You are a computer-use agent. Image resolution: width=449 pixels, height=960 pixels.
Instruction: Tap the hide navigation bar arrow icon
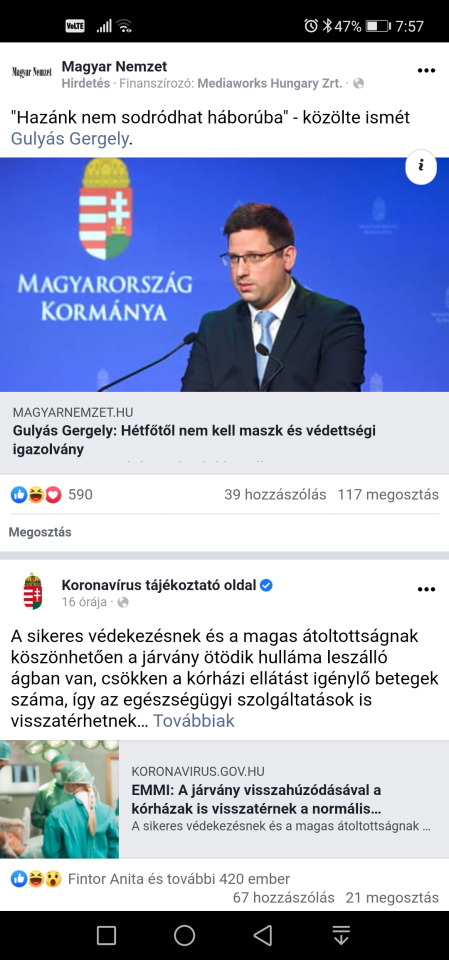pos(341,935)
